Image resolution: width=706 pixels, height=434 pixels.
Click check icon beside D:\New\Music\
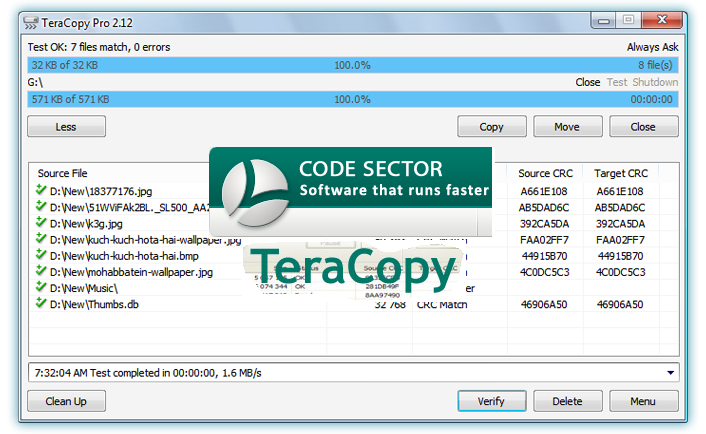41,287
